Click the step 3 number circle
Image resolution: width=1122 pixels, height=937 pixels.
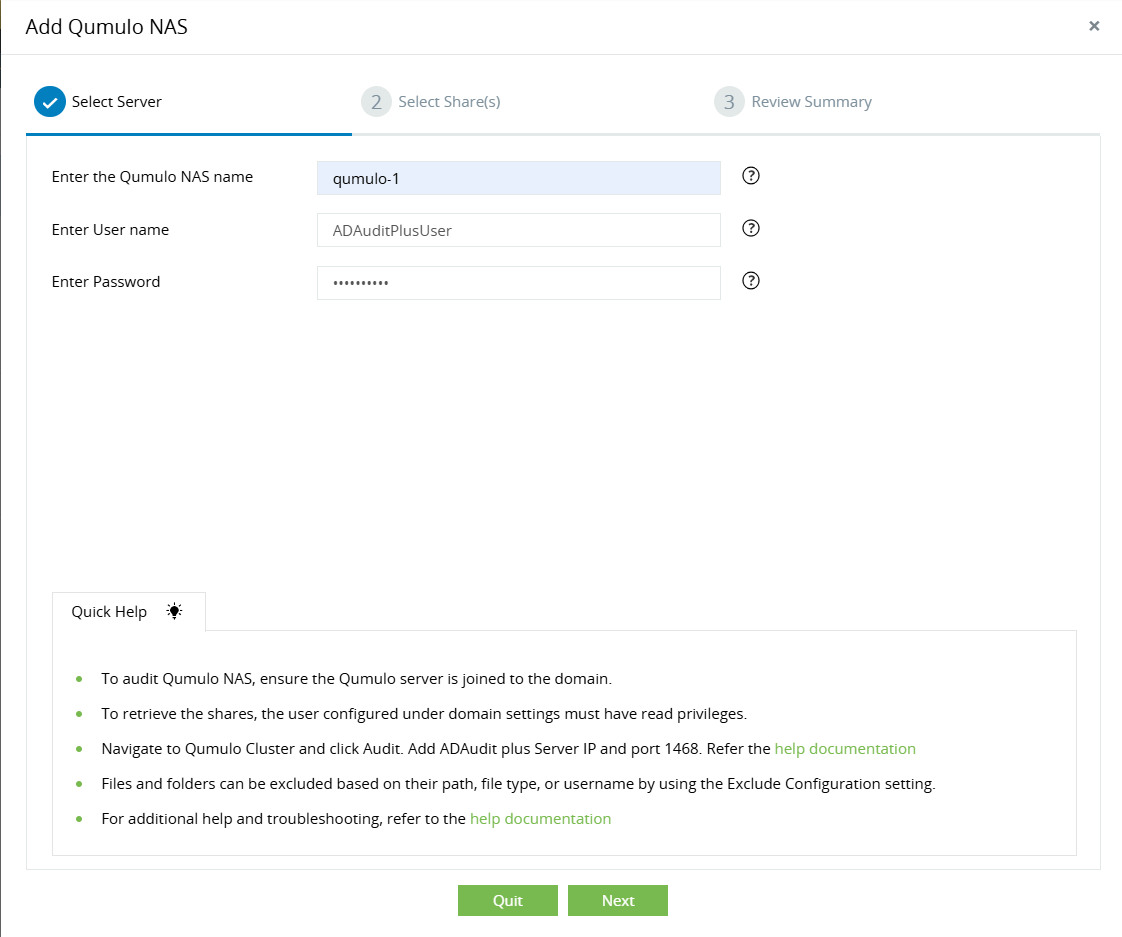click(x=729, y=102)
